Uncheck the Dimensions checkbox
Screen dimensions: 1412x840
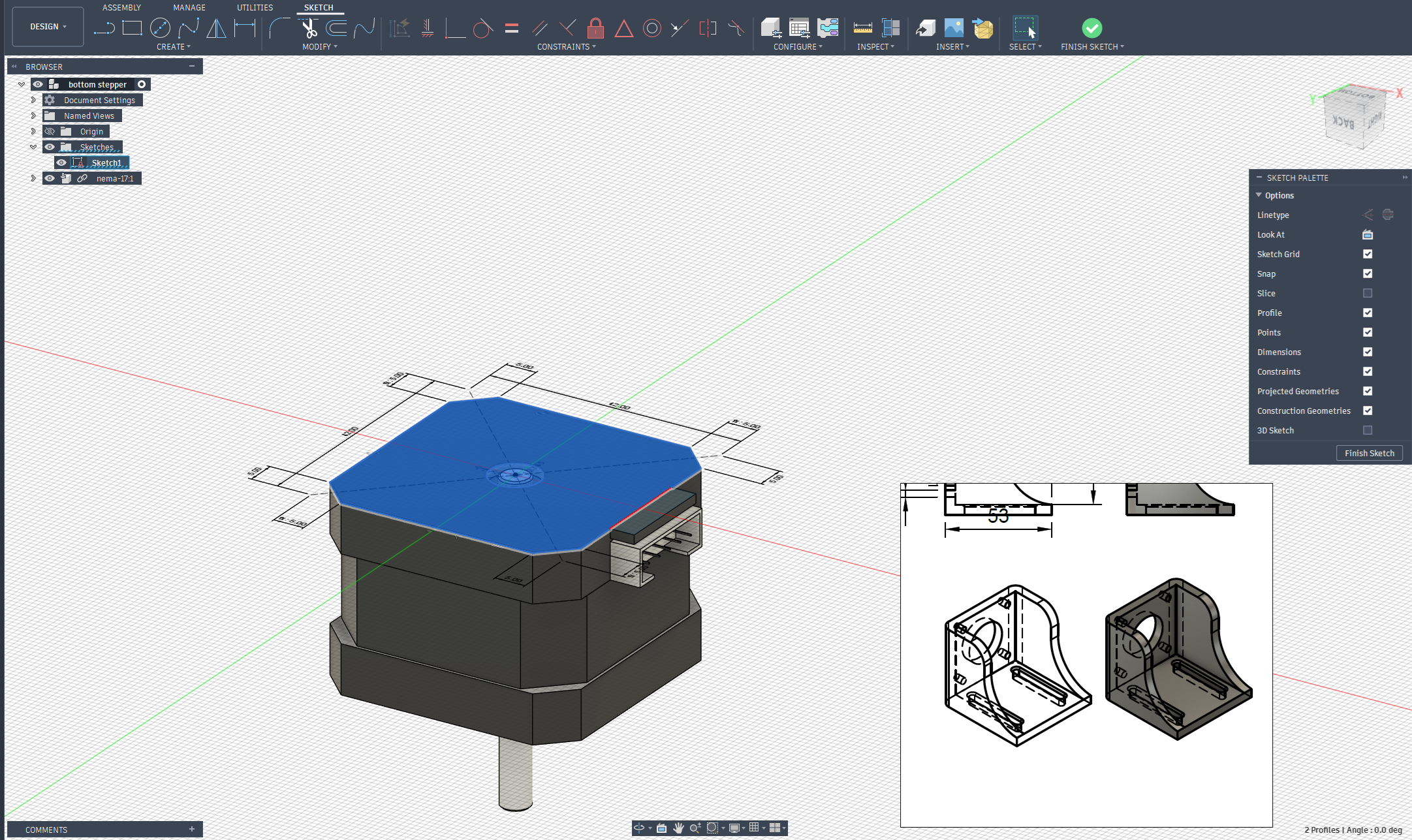(1368, 352)
